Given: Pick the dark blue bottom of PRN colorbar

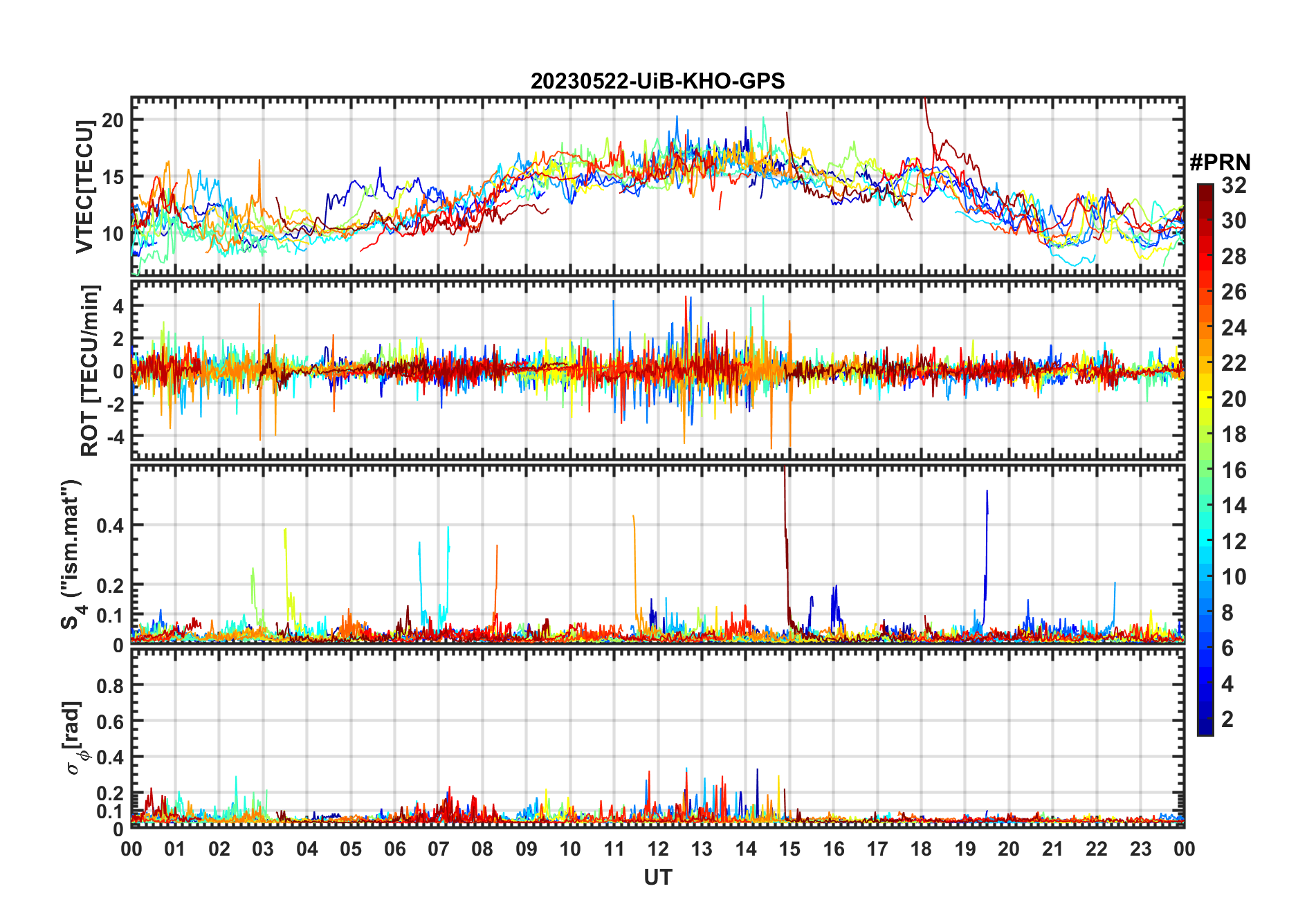Looking at the screenshot, I should pyautogui.click(x=1205, y=730).
